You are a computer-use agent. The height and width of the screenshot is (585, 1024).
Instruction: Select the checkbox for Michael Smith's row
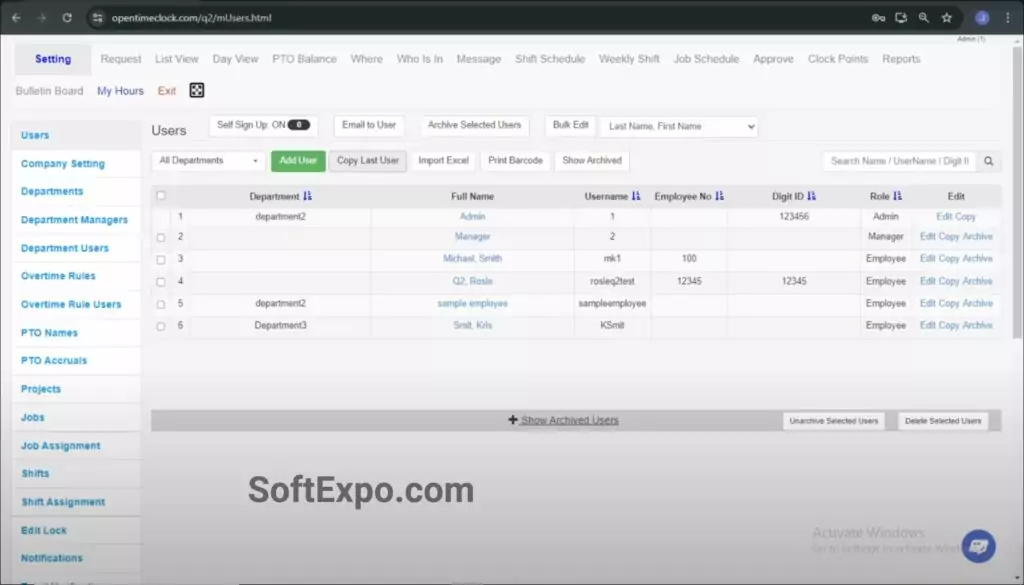point(161,258)
